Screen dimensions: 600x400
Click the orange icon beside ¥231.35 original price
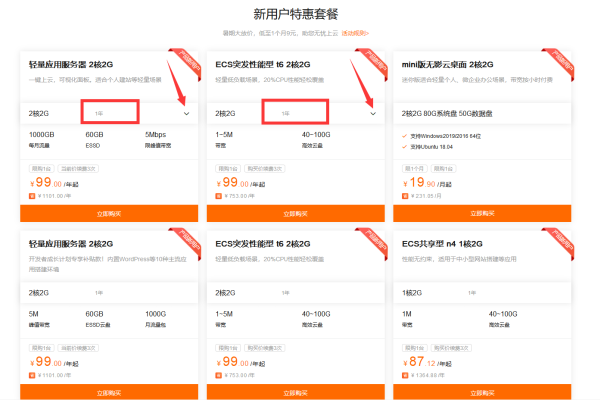[x=405, y=196]
